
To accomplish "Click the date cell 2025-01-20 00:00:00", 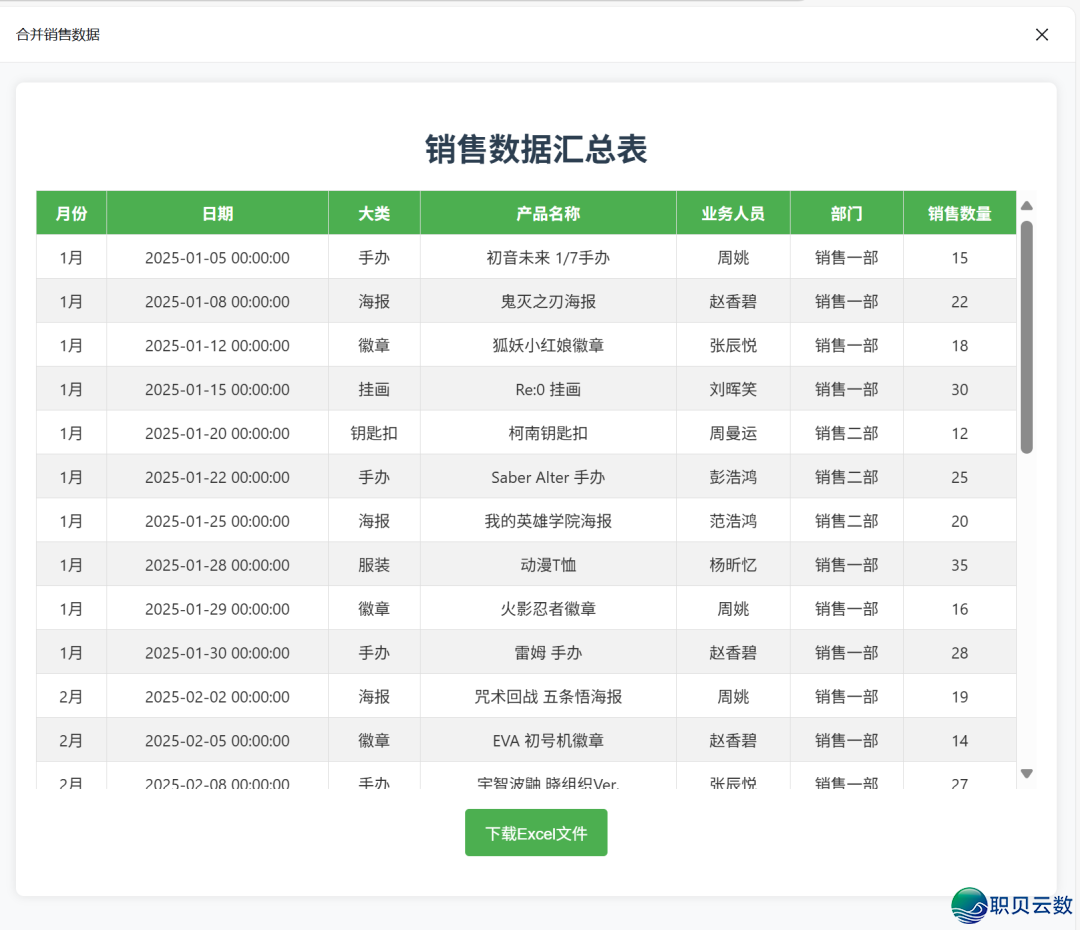I will point(218,433).
